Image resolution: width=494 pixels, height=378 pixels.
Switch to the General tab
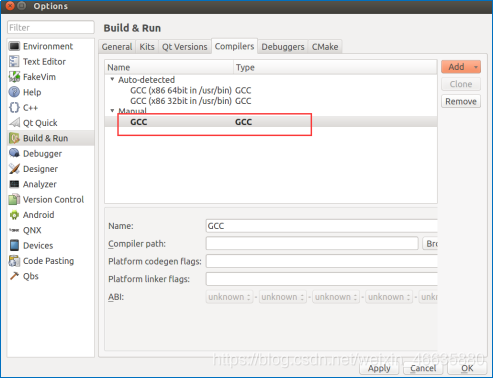(117, 47)
